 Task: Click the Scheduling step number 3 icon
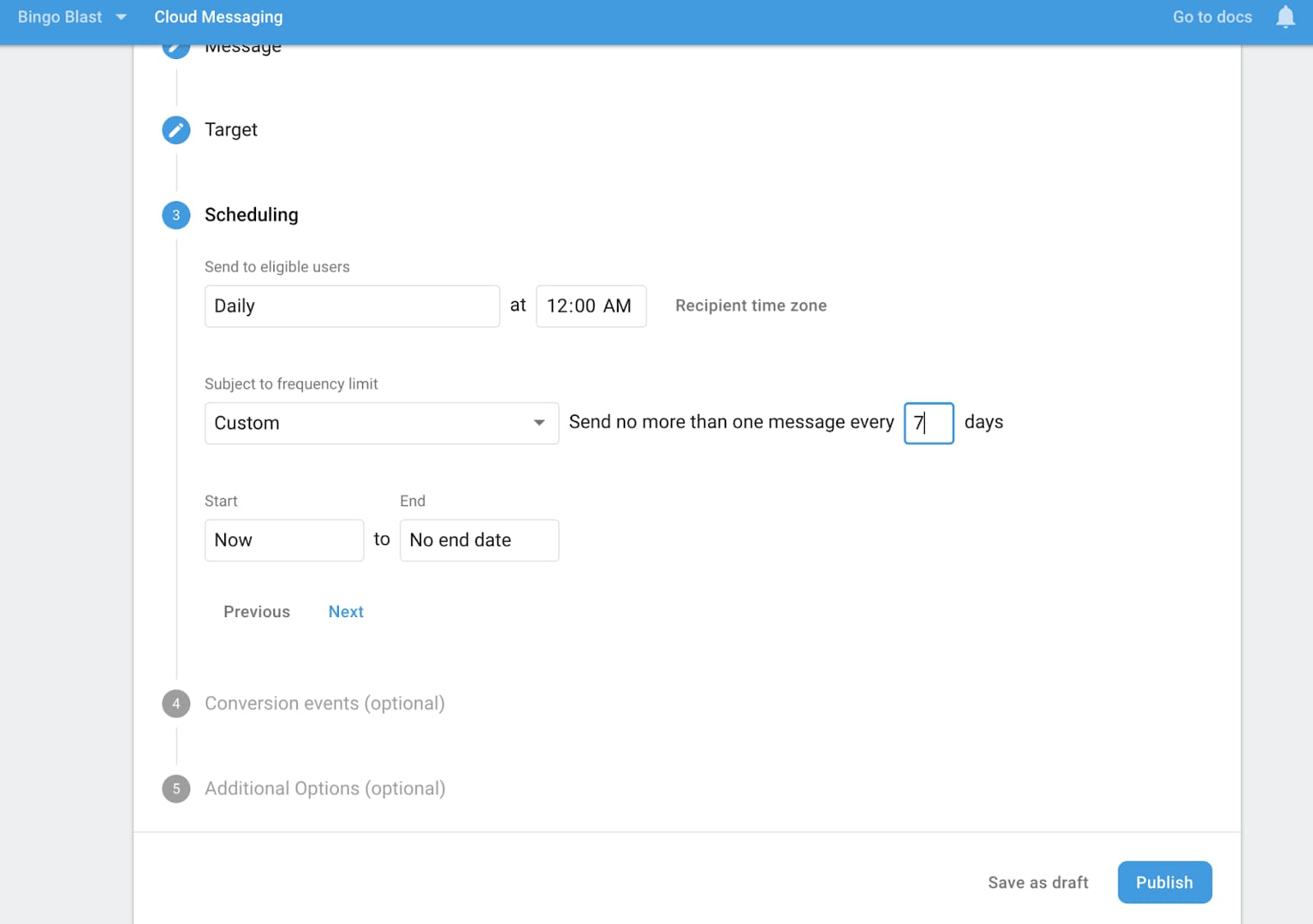(176, 215)
